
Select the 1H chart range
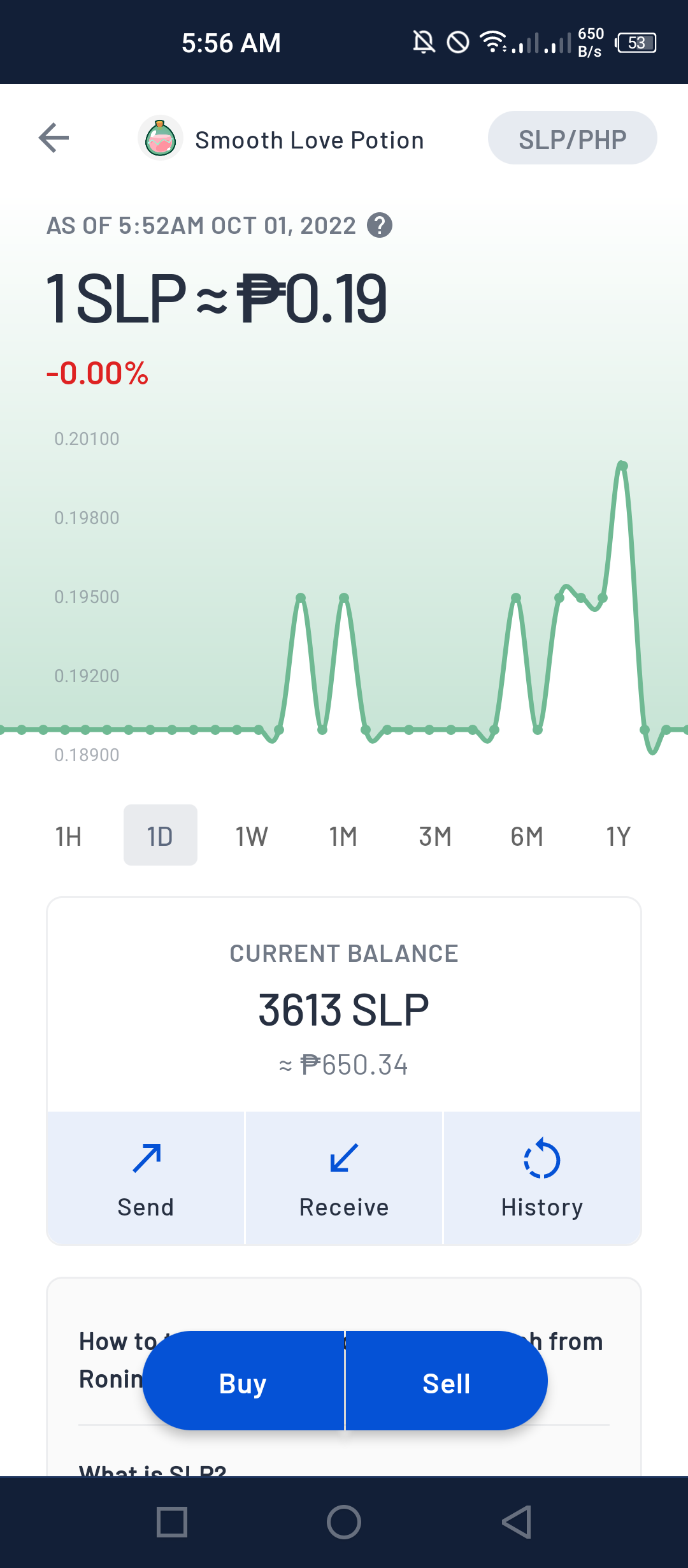point(68,836)
